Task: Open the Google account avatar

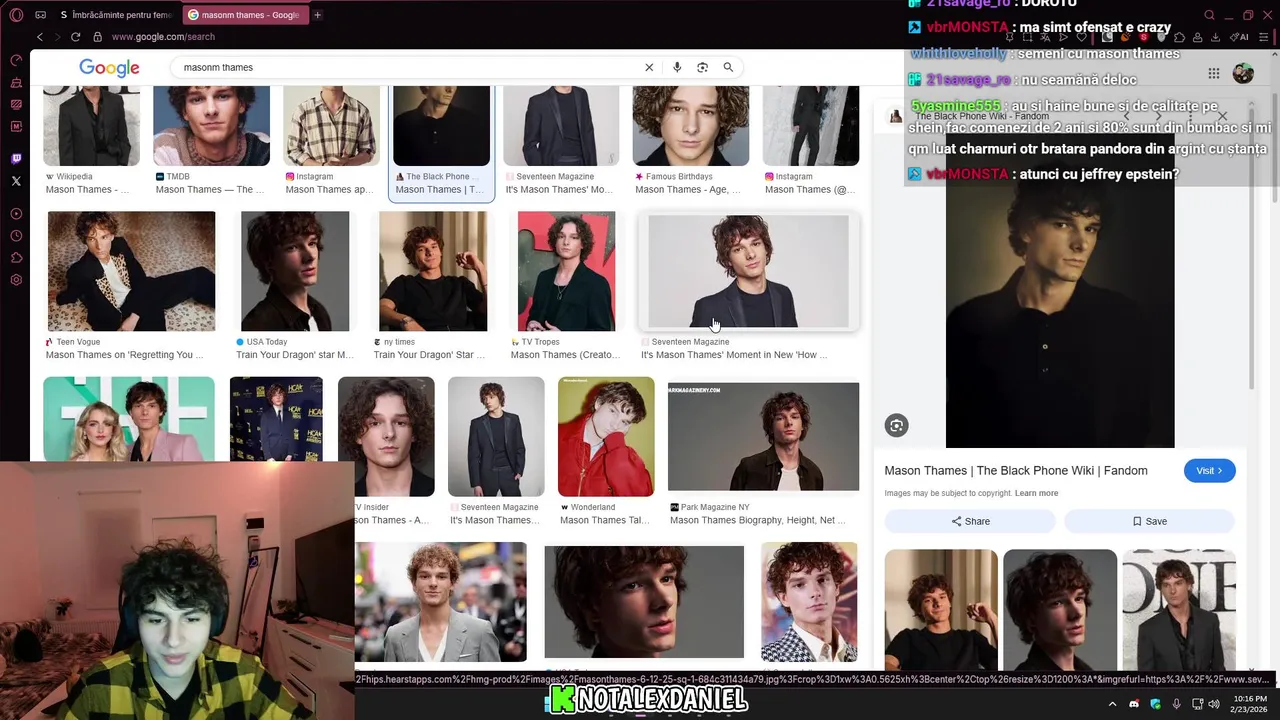Action: point(1243,73)
